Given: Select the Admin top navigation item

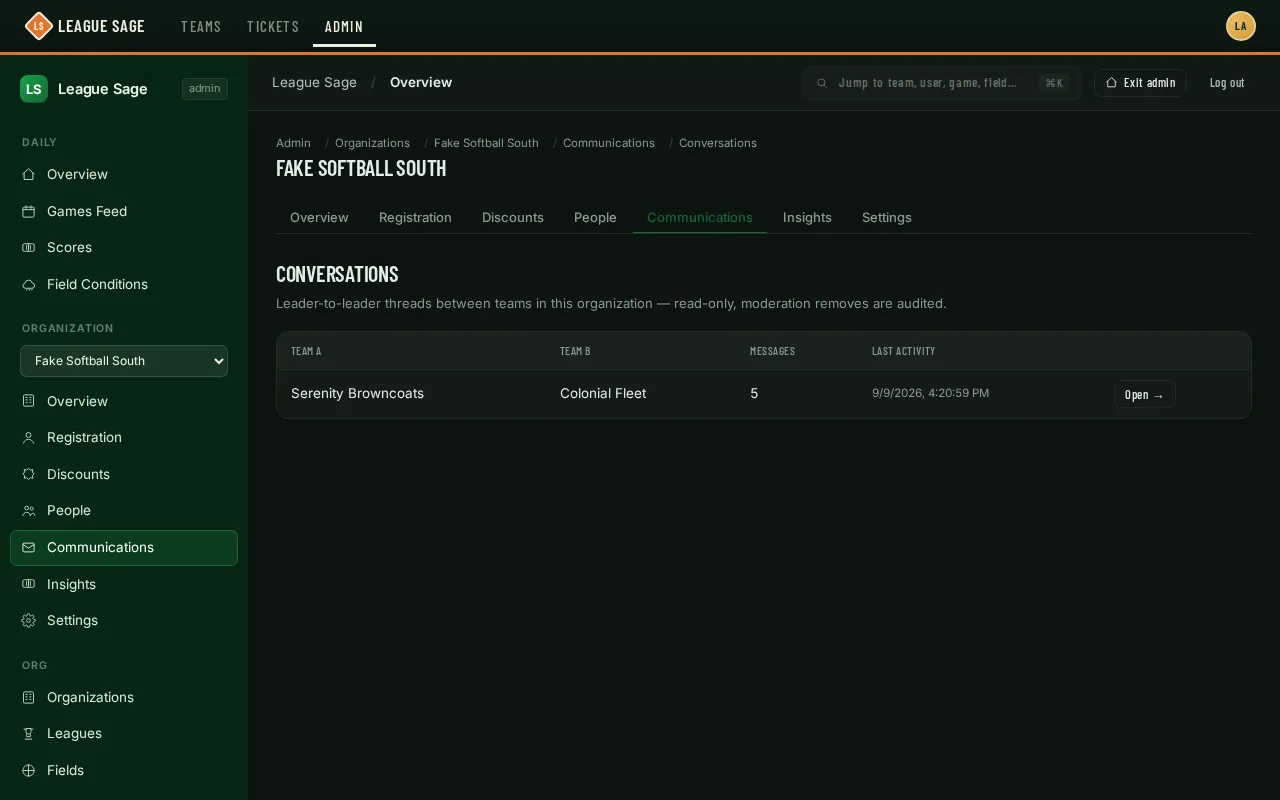Looking at the screenshot, I should point(344,26).
